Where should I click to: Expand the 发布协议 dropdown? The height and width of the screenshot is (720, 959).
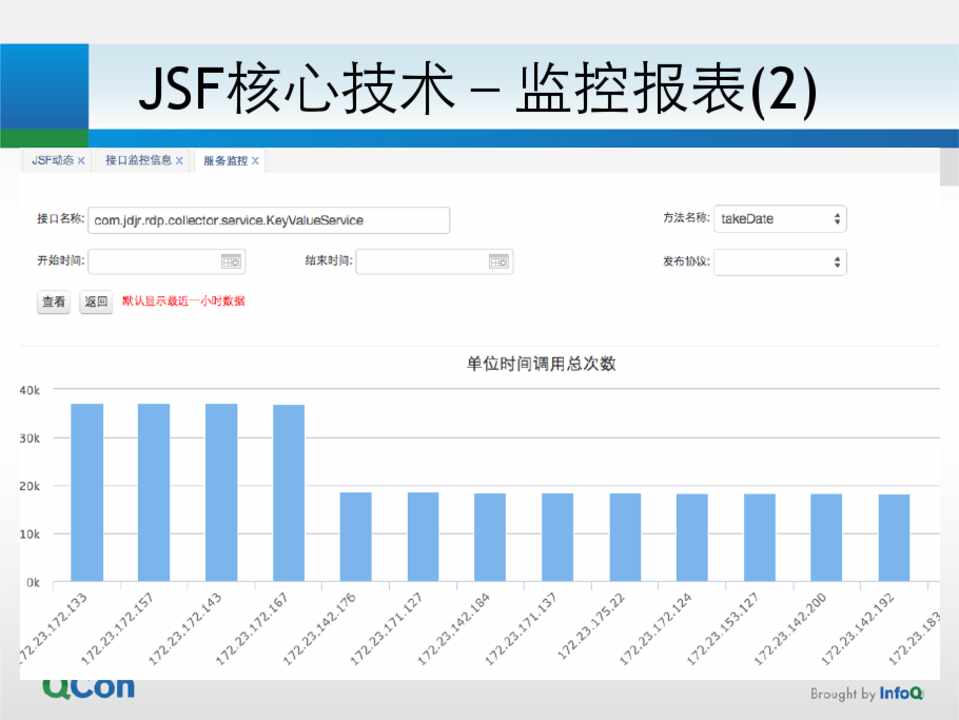[x=780, y=262]
